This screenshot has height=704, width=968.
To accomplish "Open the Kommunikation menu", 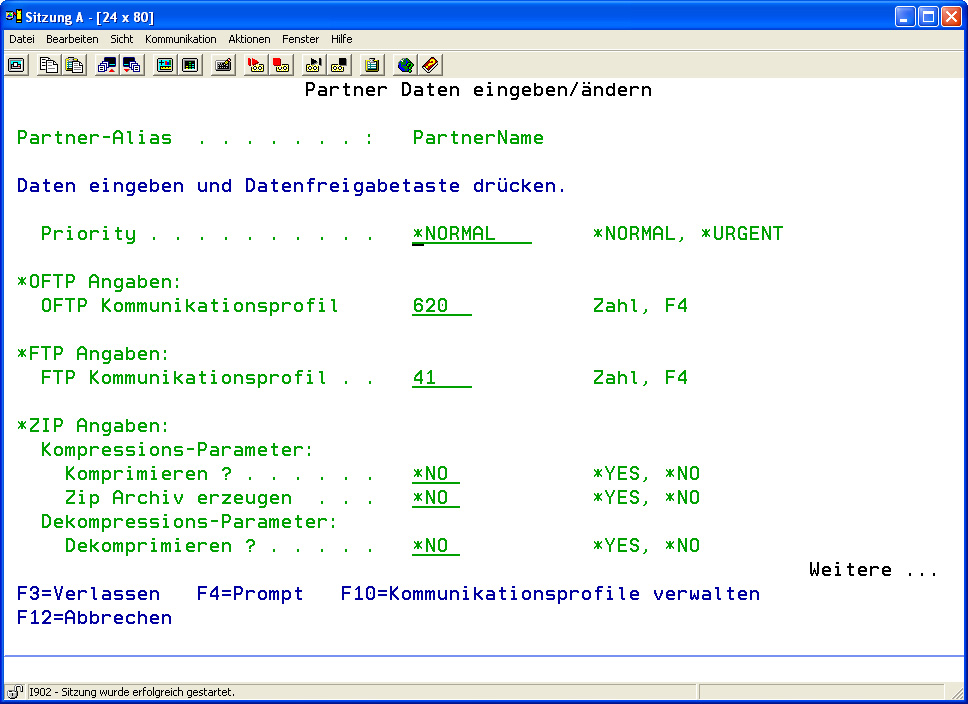I will pyautogui.click(x=180, y=39).
